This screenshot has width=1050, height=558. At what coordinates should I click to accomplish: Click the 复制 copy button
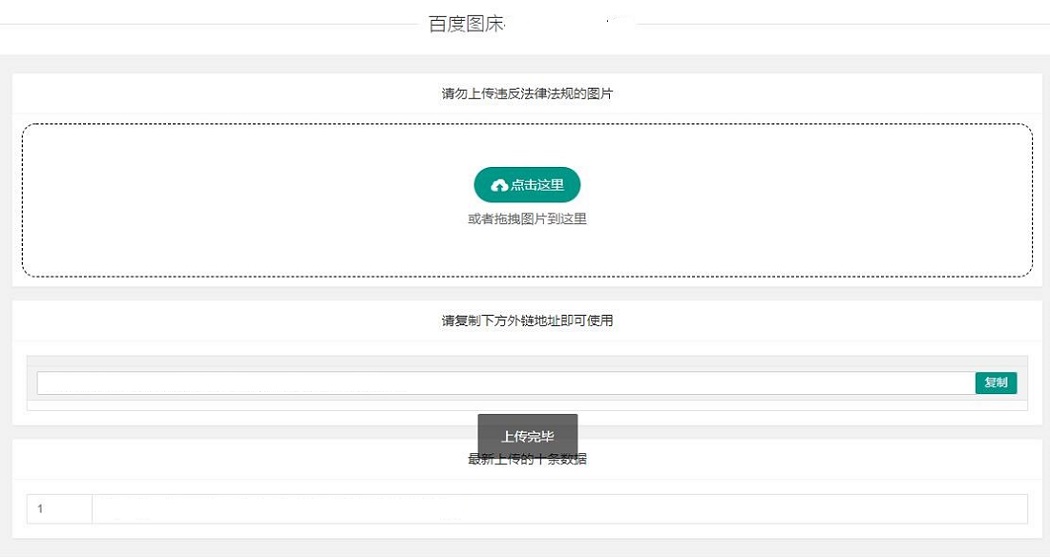(x=996, y=382)
